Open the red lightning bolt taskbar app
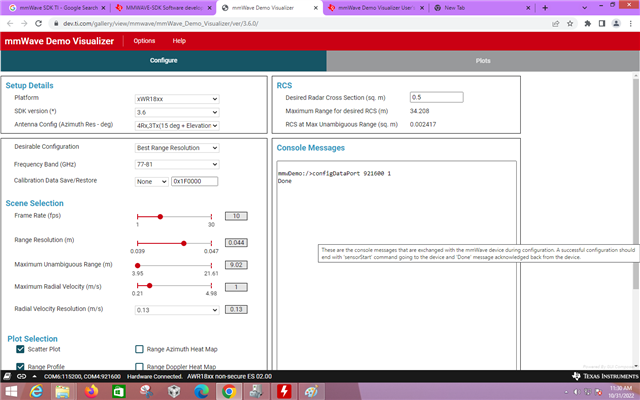Image resolution: width=640 pixels, height=400 pixels. tap(284, 392)
